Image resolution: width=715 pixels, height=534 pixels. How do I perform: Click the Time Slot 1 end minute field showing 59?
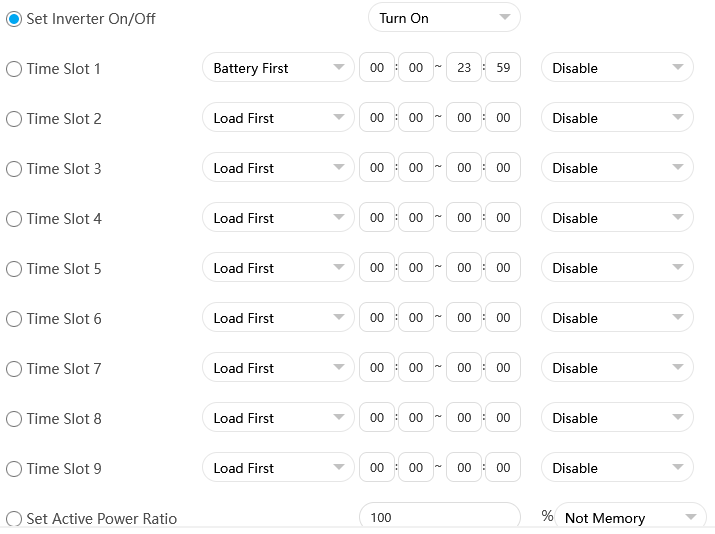503,67
